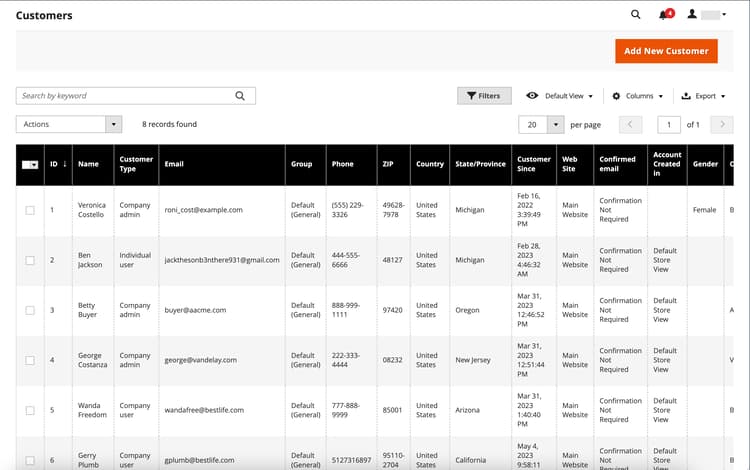Click email roni_cost@example.com
Viewport: 750px width, 470px height.
click(x=204, y=210)
